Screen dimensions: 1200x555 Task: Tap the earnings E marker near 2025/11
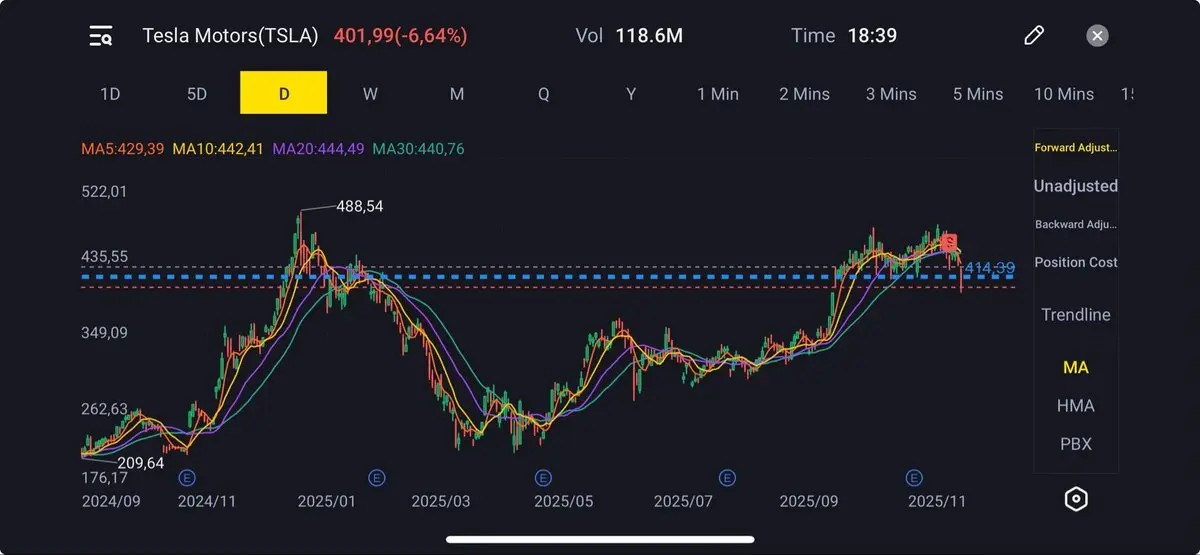pos(913,477)
